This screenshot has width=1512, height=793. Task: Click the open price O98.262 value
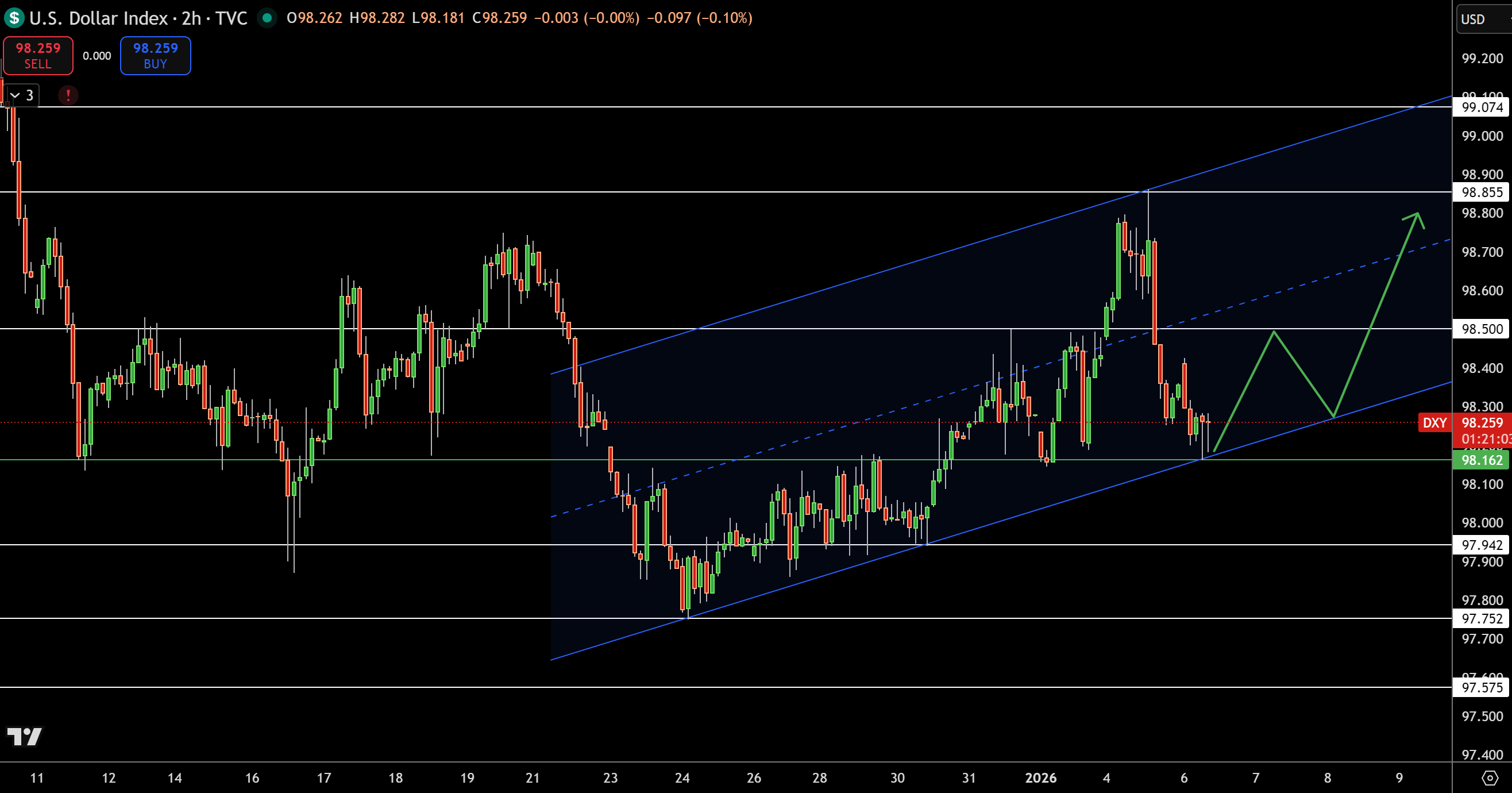click(315, 18)
